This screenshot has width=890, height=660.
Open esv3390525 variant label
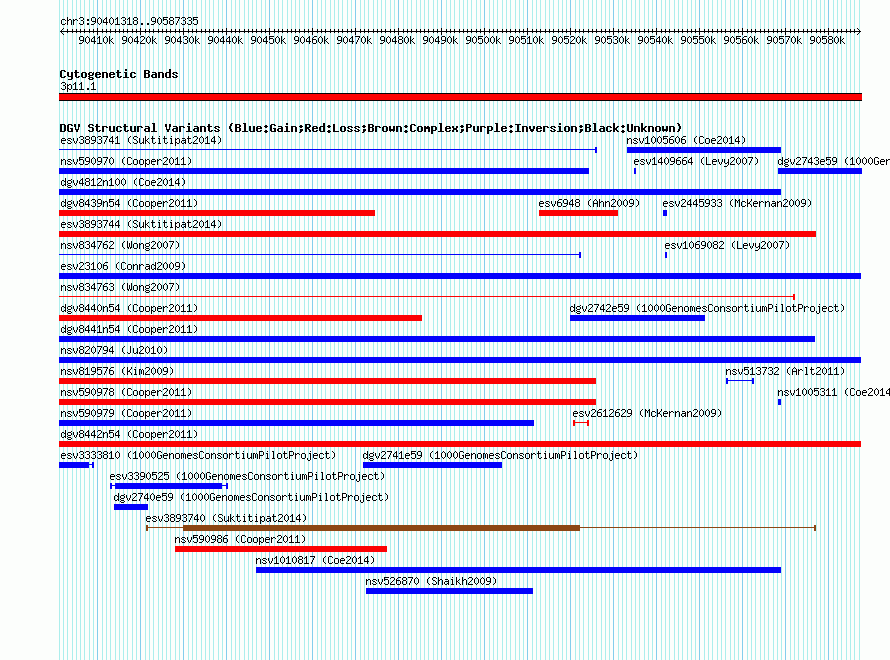click(x=247, y=476)
